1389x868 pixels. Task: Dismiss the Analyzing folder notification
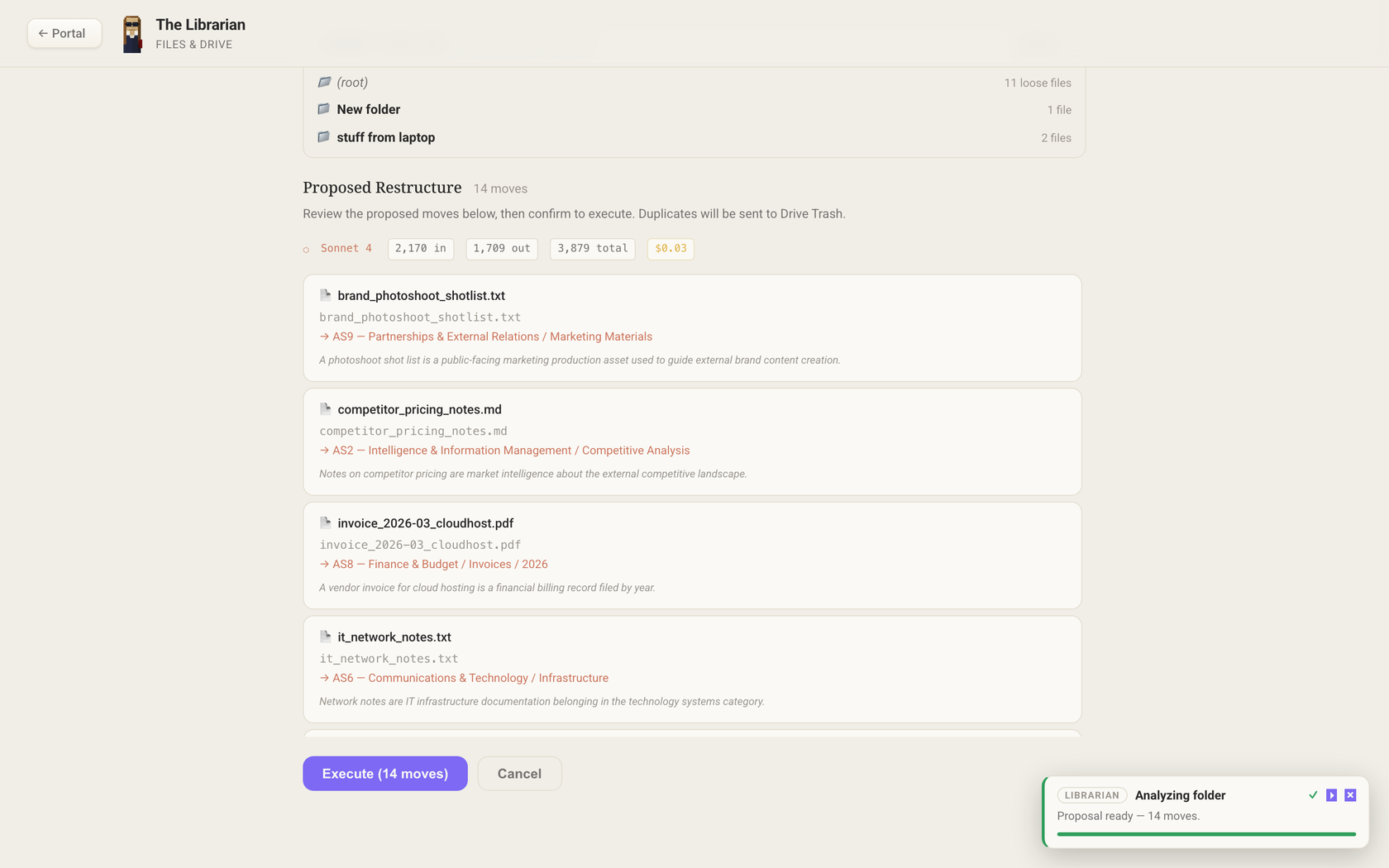(1350, 795)
